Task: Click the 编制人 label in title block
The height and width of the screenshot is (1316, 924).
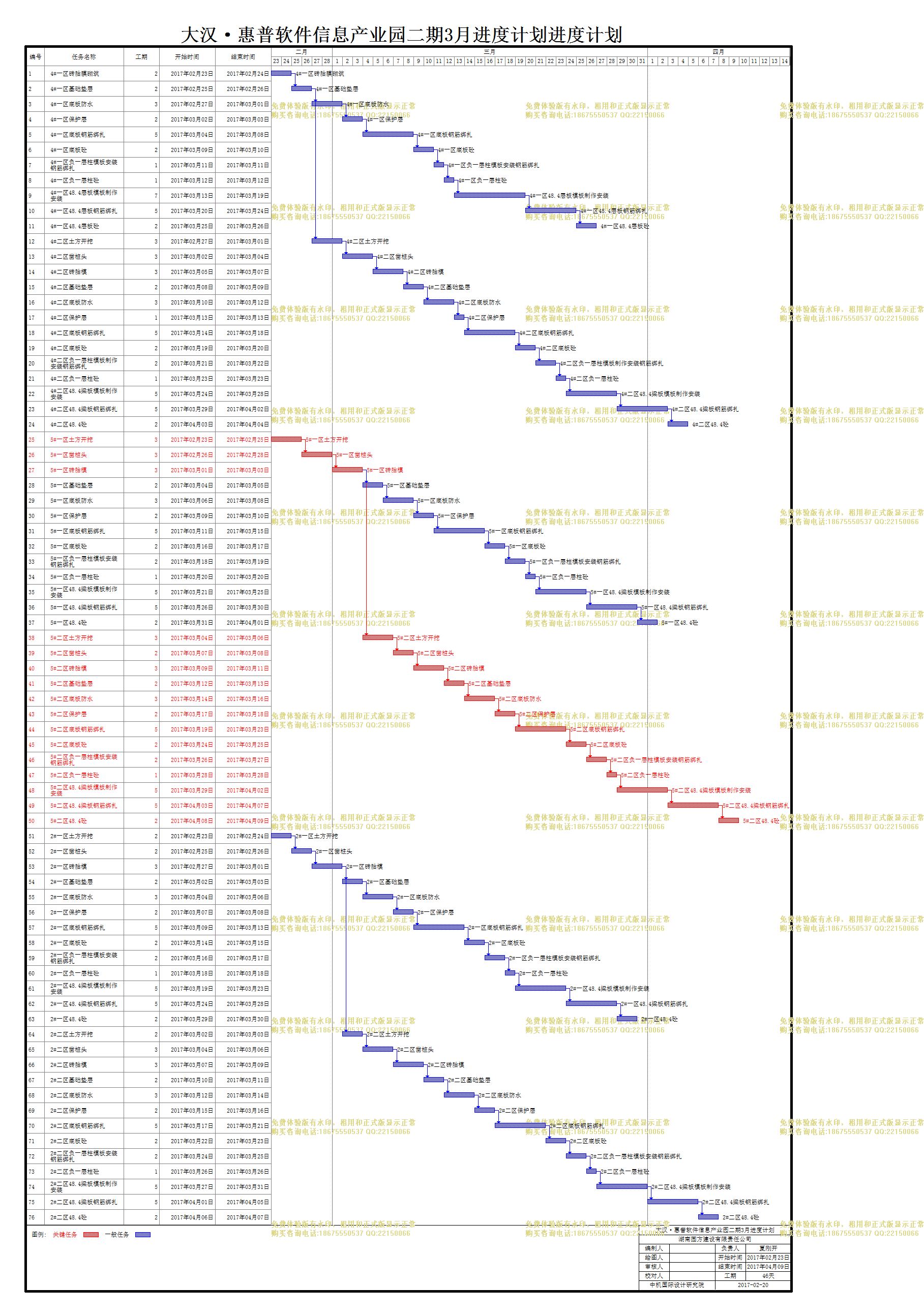Action: pyautogui.click(x=654, y=1248)
